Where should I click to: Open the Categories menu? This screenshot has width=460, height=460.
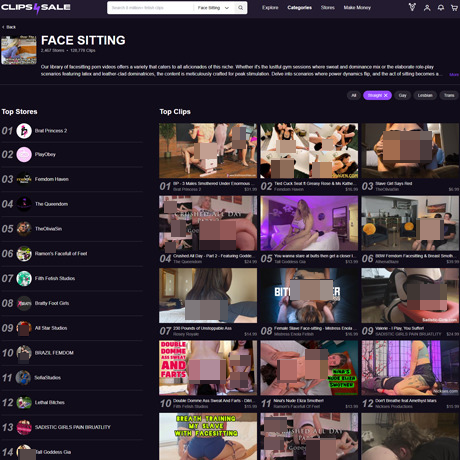coord(300,8)
